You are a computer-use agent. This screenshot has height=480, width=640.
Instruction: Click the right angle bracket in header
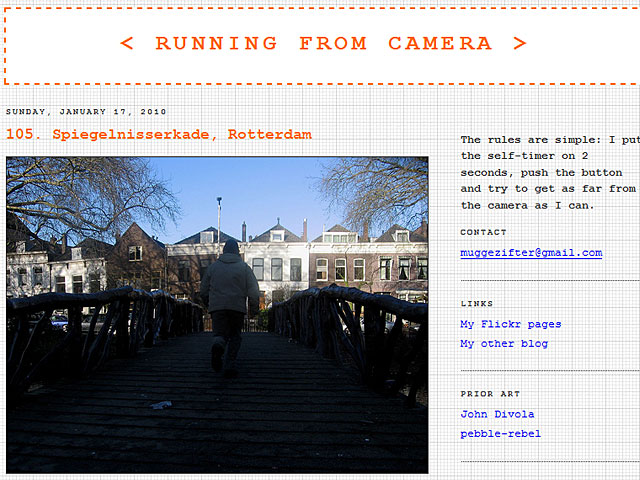click(519, 43)
